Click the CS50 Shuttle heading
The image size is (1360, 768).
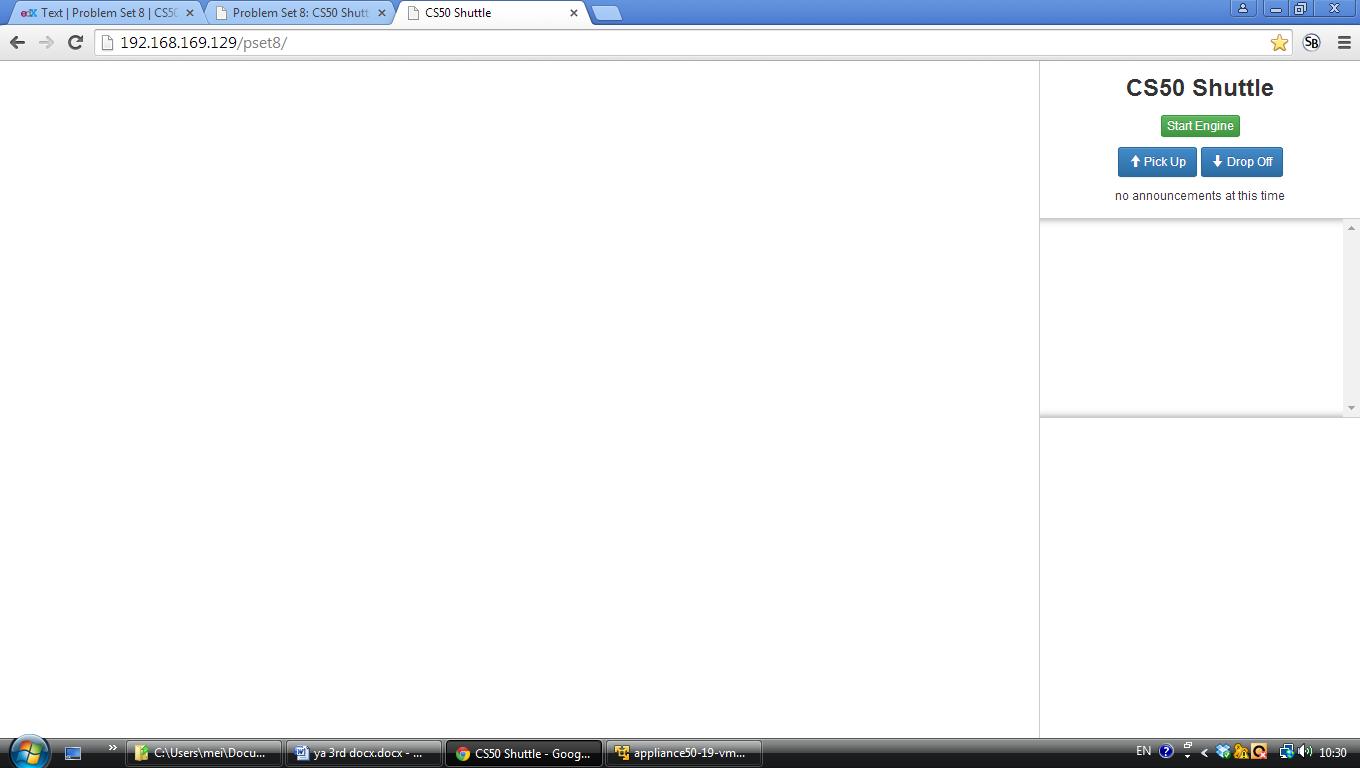(1200, 88)
